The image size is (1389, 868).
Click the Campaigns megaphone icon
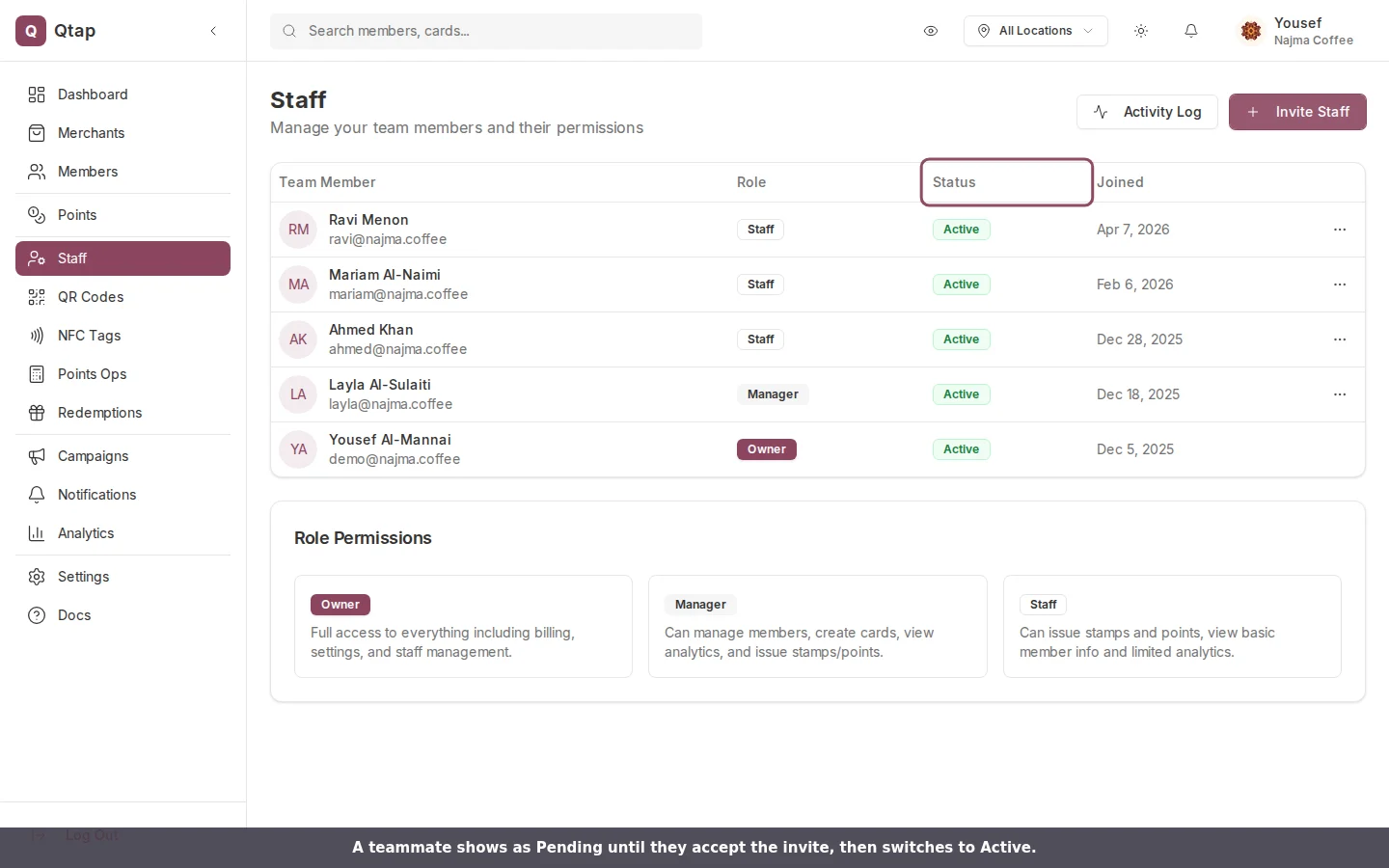point(37,456)
